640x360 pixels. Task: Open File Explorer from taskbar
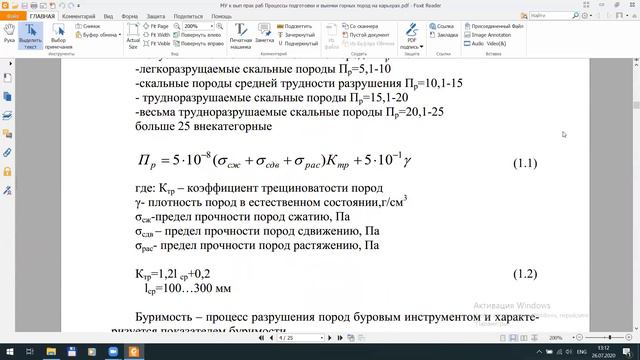(51, 351)
